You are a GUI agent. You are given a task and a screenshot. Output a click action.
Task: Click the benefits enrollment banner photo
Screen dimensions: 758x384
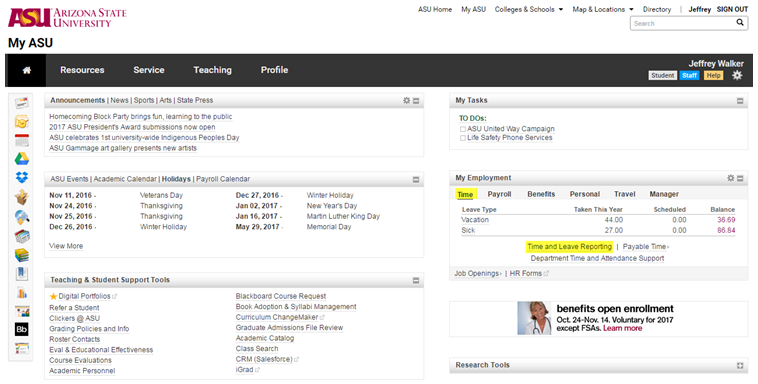[x=534, y=318]
